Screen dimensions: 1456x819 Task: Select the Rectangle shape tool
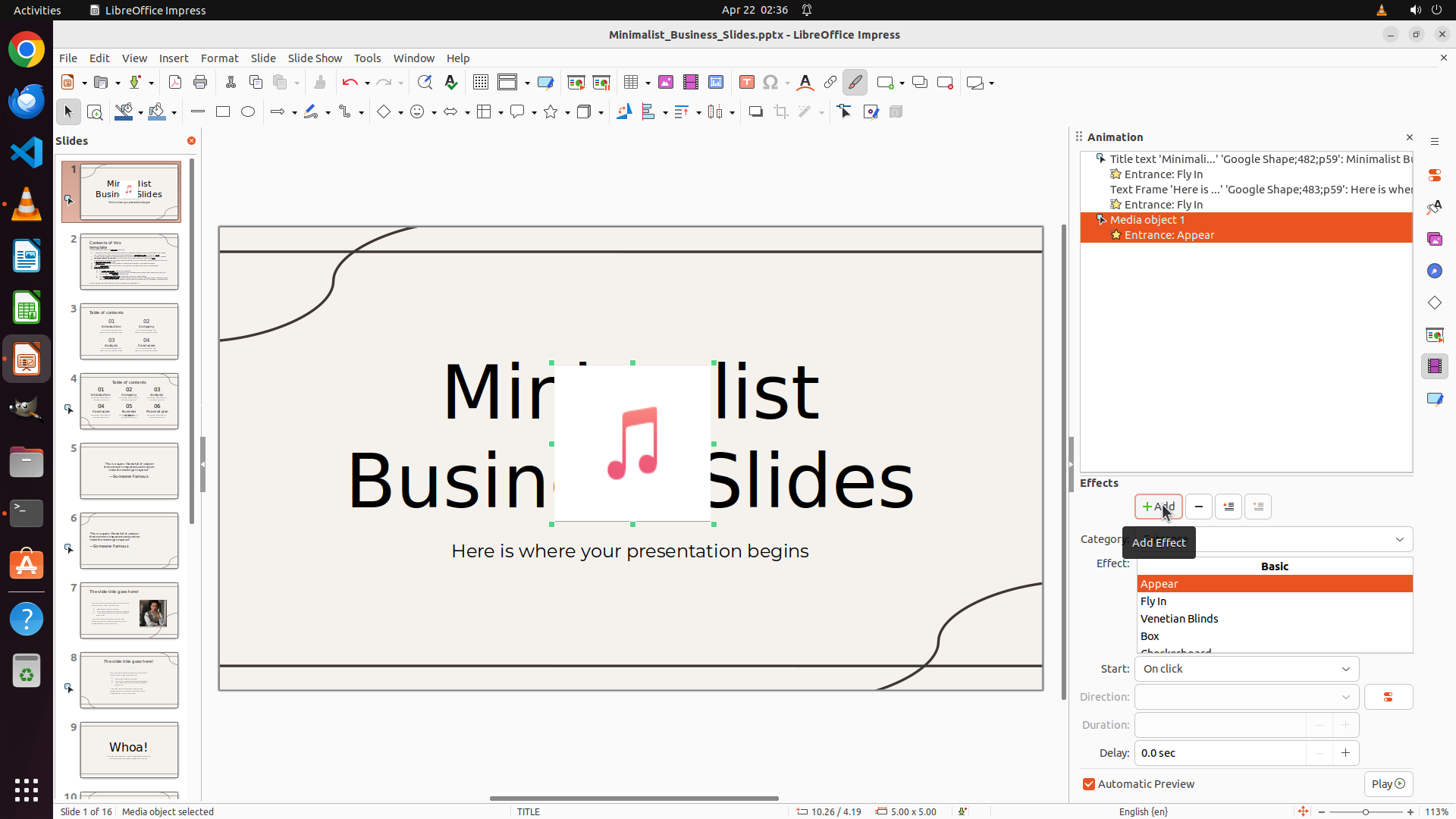[223, 112]
